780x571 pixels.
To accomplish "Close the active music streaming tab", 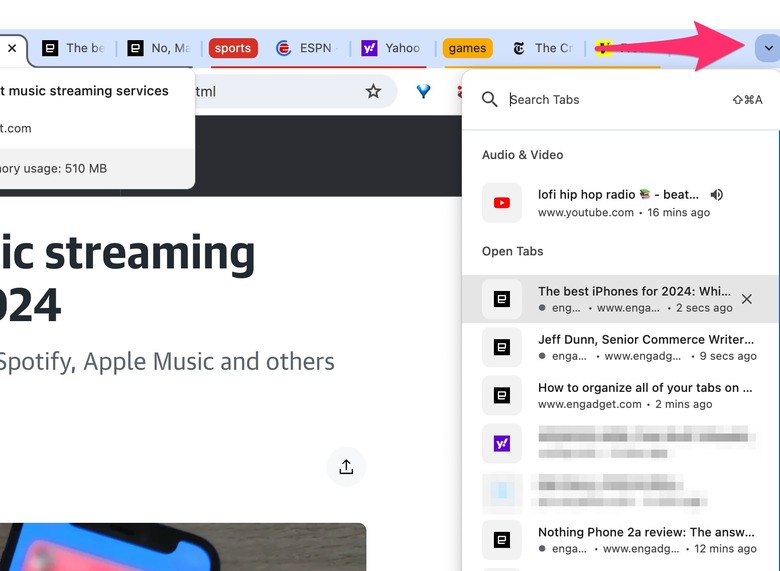I will [x=12, y=48].
